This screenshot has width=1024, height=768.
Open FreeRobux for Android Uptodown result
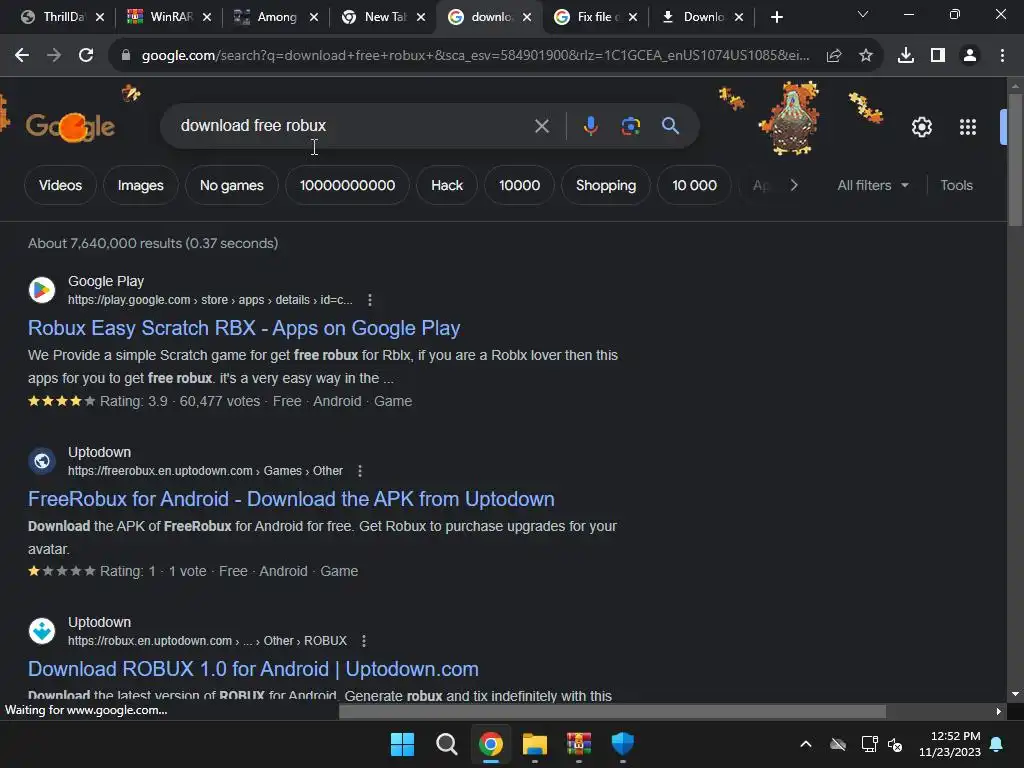[291, 499]
